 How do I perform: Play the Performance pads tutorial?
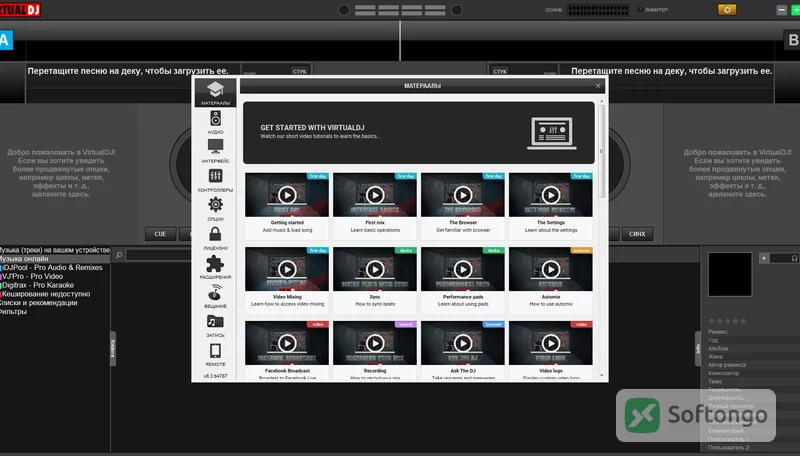[463, 269]
